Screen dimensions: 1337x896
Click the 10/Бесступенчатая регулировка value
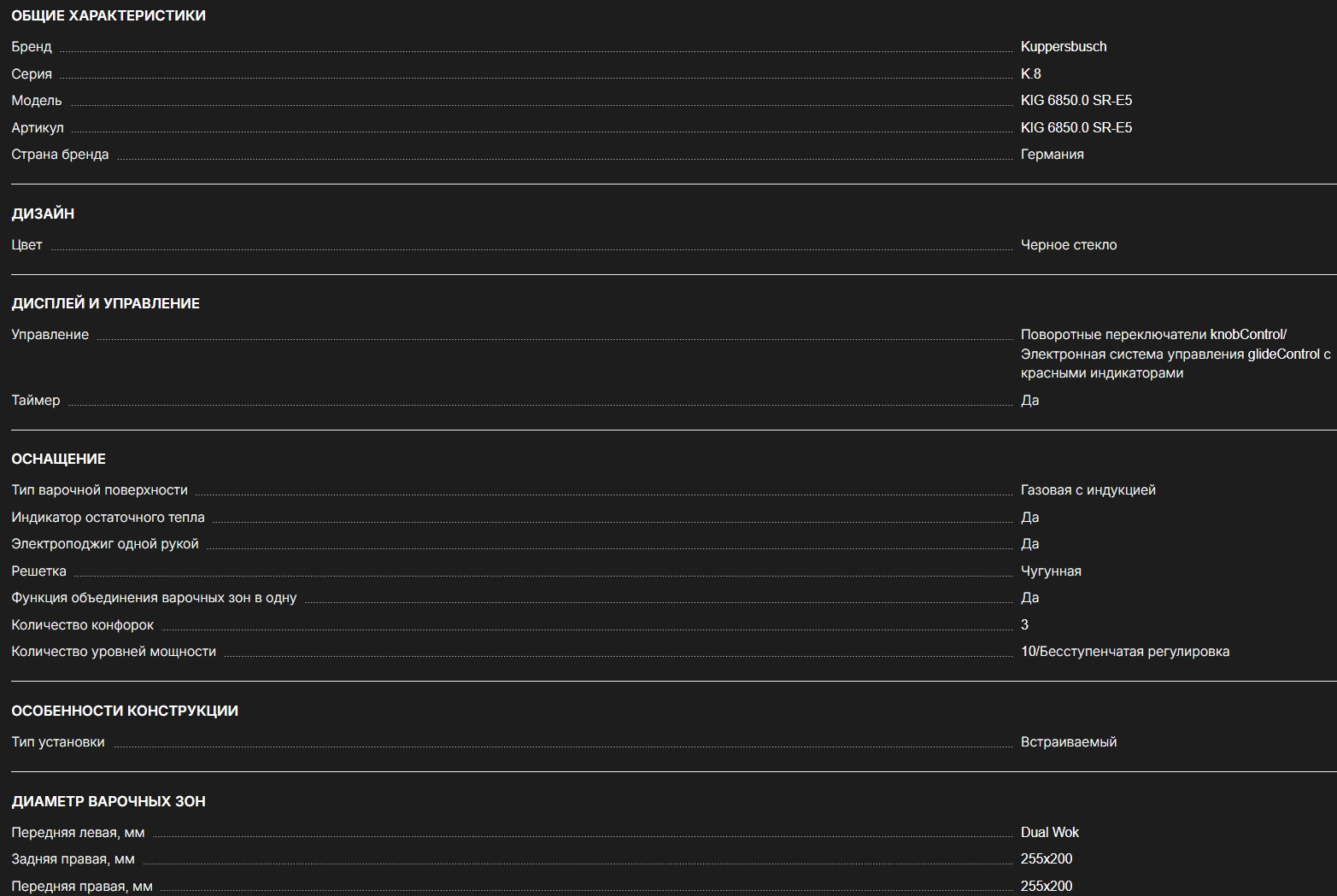pos(1124,652)
